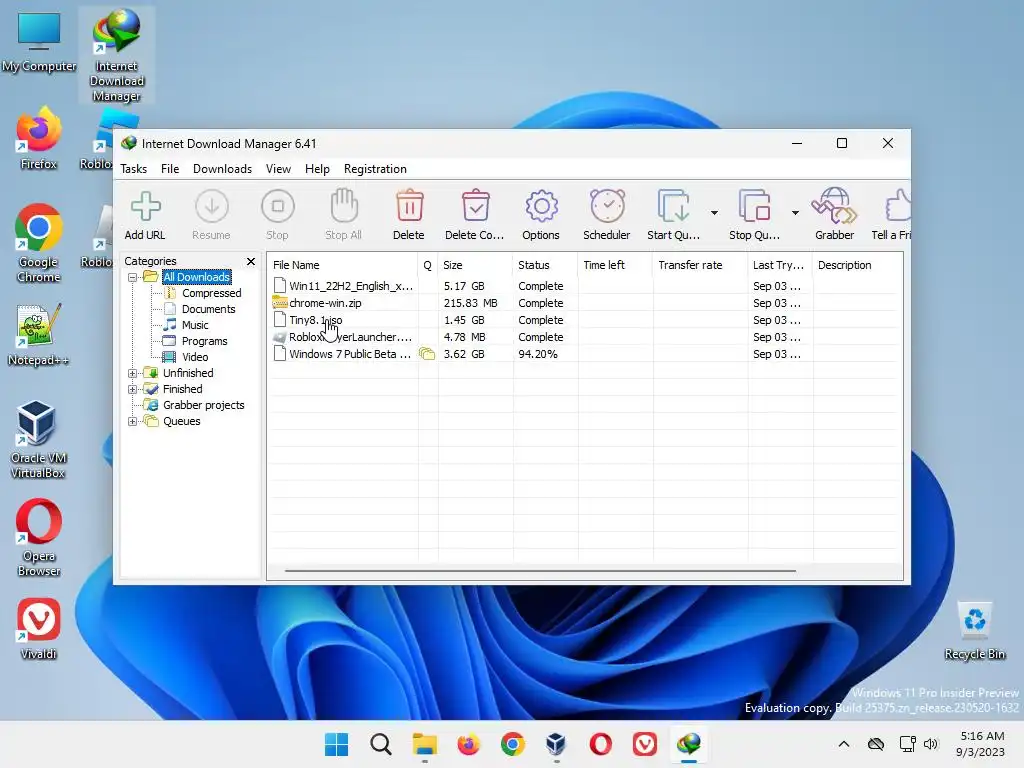Select the Programs category
1024x768 pixels.
pos(204,341)
